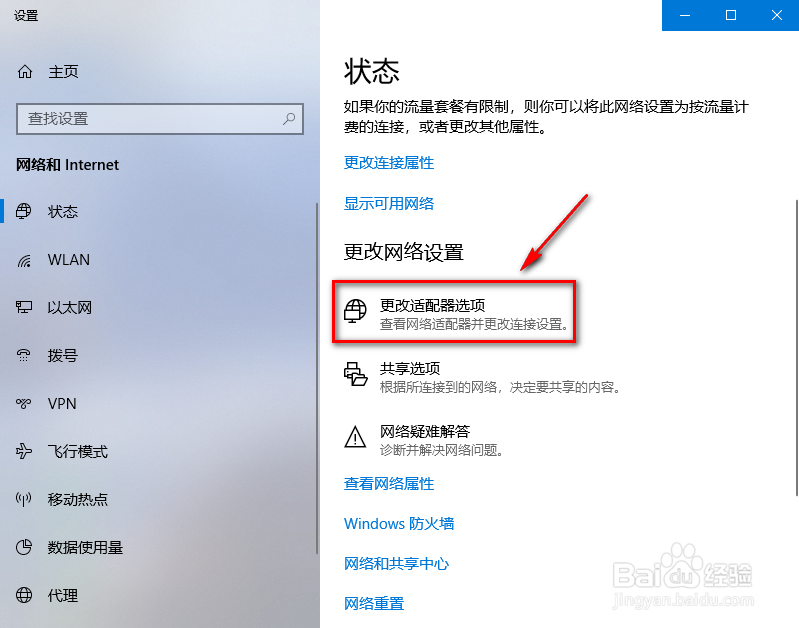Click the right pane vertical scrollbar
Screen dimensions: 799x628
point(796,347)
